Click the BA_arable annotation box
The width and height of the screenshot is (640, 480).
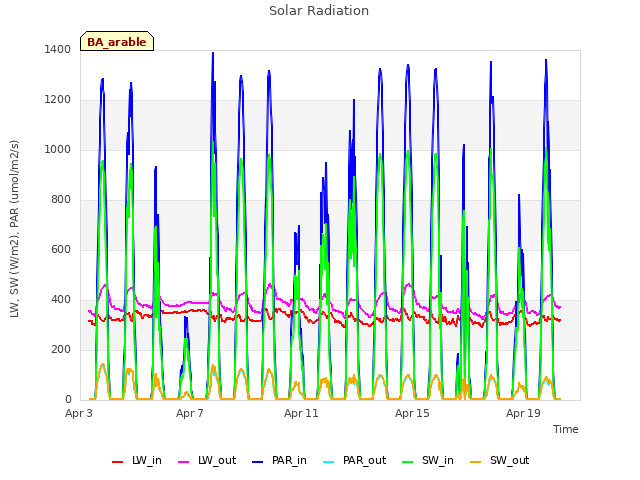(117, 41)
